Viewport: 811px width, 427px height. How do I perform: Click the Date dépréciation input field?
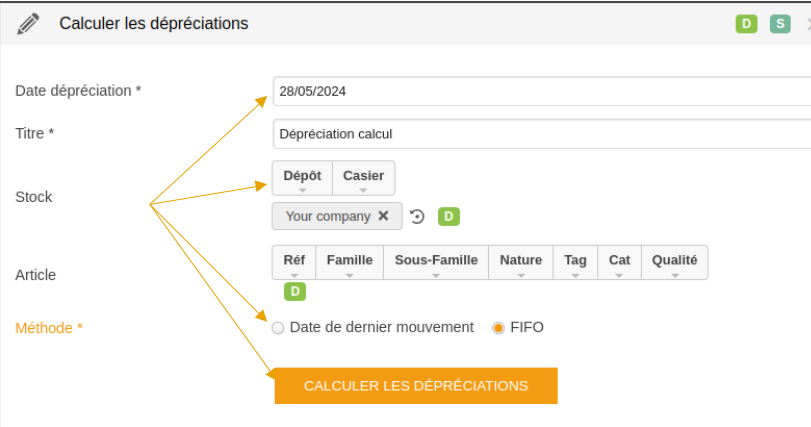point(542,91)
